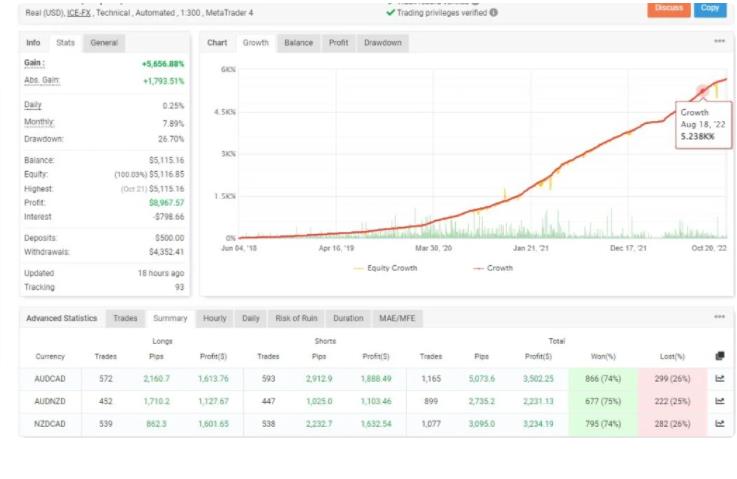Open the Risk of Ruin tab
The width and height of the screenshot is (737, 479).
tap(296, 318)
